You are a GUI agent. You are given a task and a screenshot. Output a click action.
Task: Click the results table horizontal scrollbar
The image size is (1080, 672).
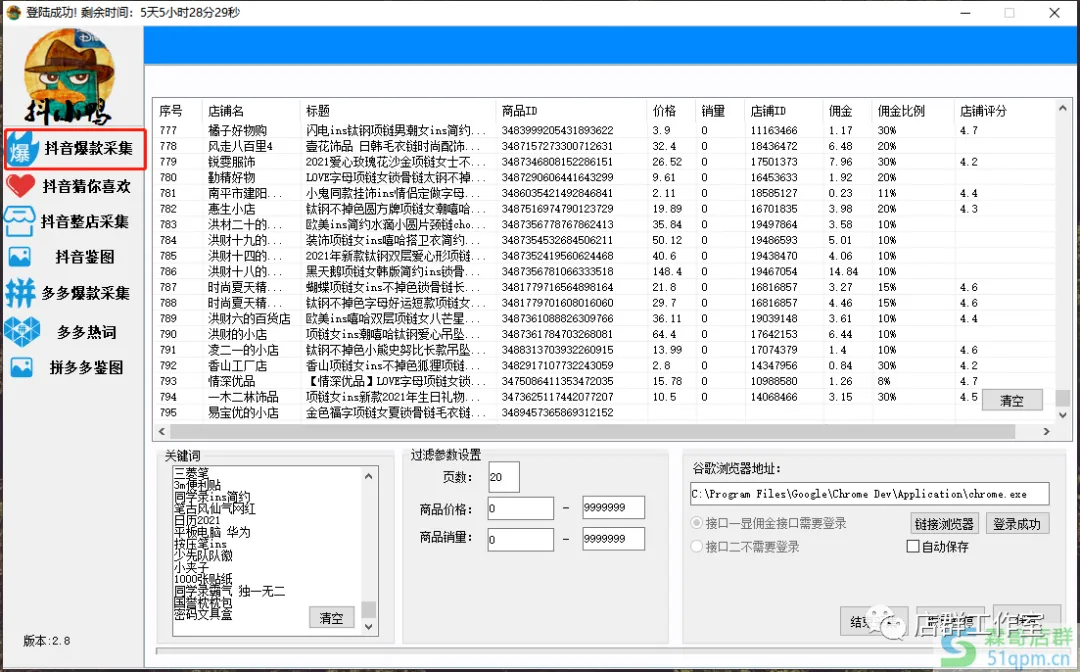600,432
